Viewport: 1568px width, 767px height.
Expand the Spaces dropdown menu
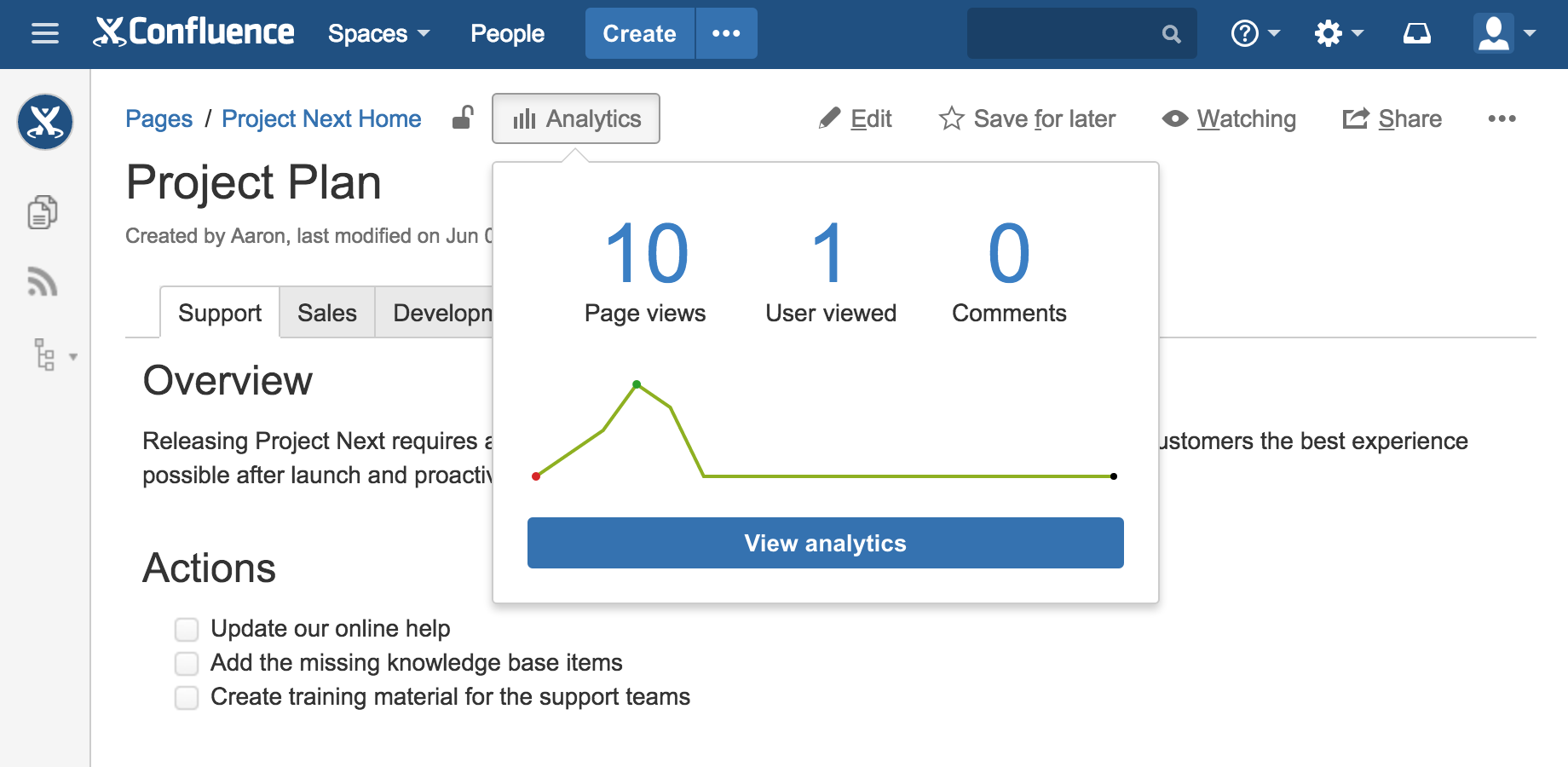(378, 33)
